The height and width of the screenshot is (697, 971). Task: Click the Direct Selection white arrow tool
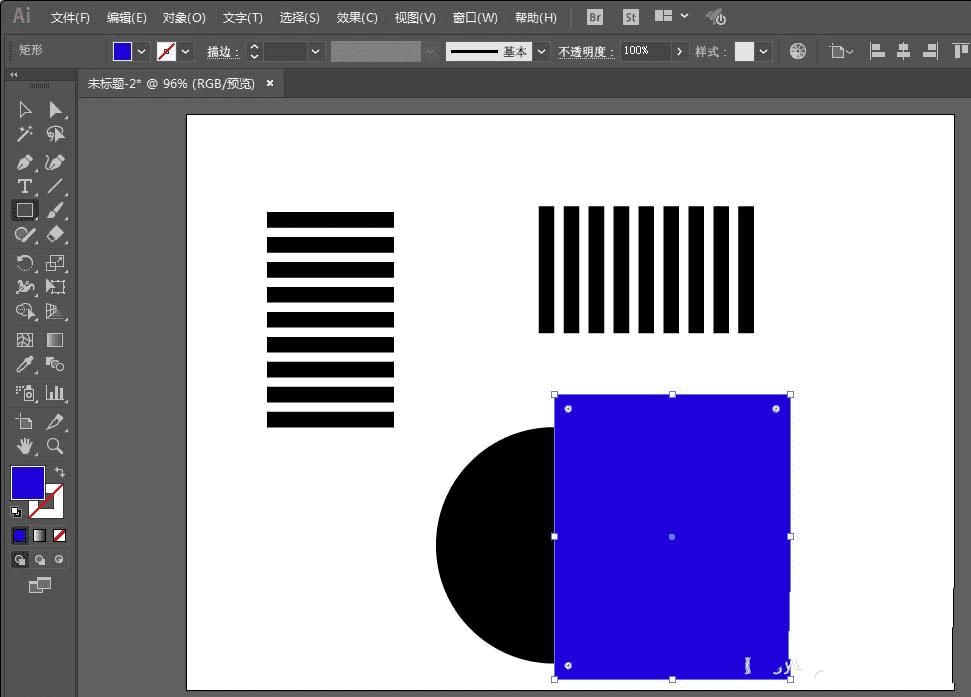coord(55,109)
